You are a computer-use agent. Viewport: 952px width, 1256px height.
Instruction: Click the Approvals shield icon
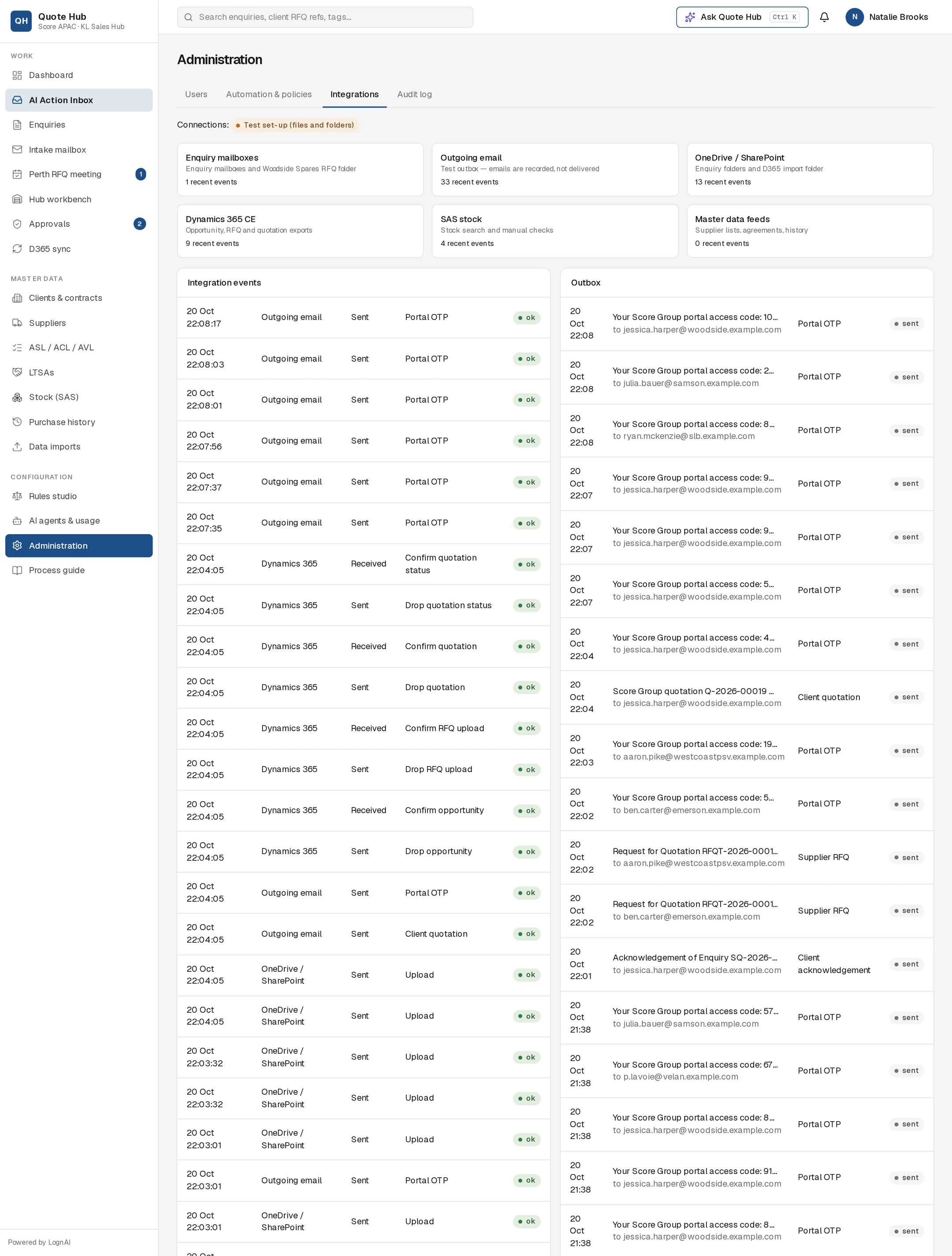point(17,224)
